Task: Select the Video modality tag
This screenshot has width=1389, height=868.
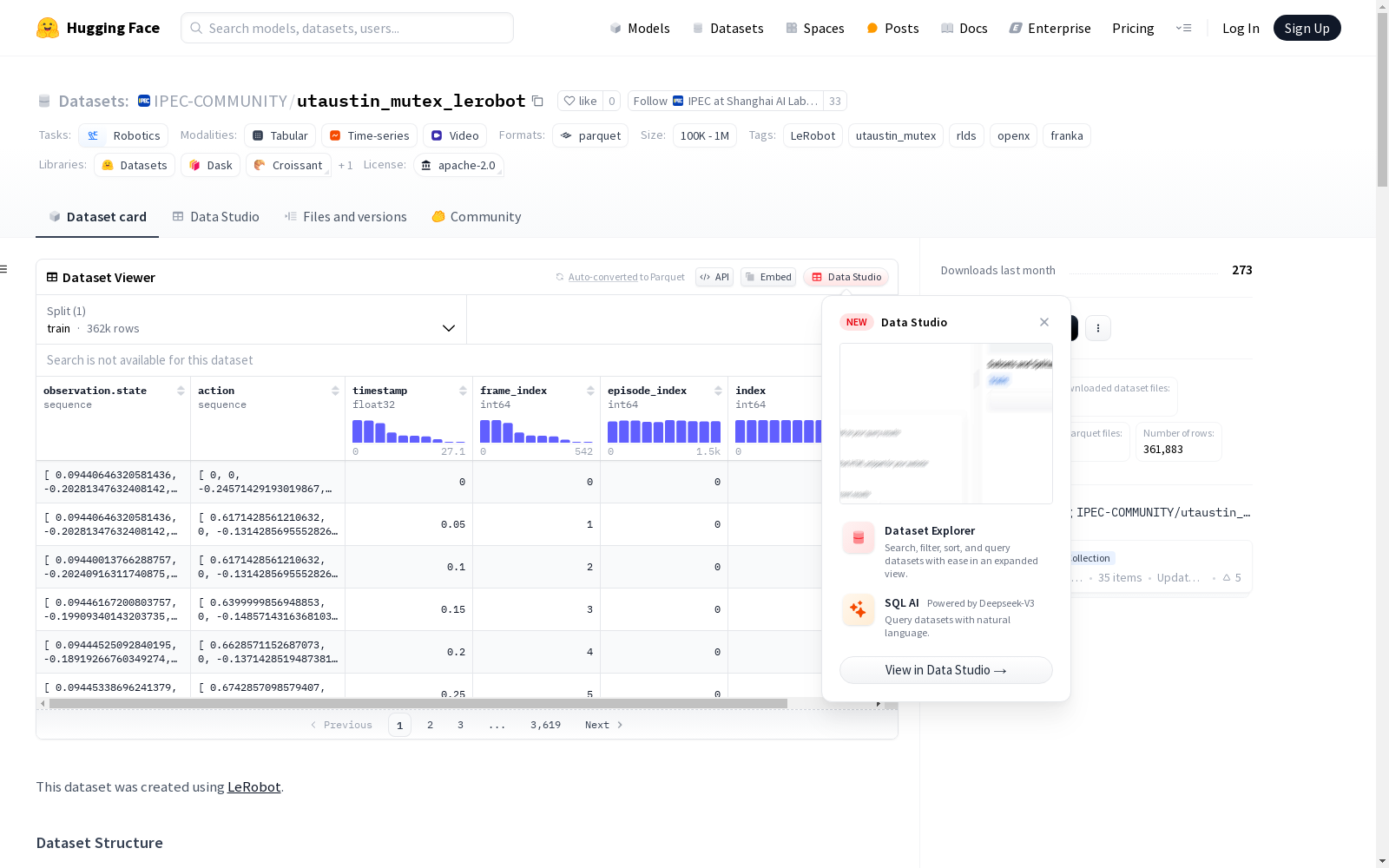Action: pos(455,135)
